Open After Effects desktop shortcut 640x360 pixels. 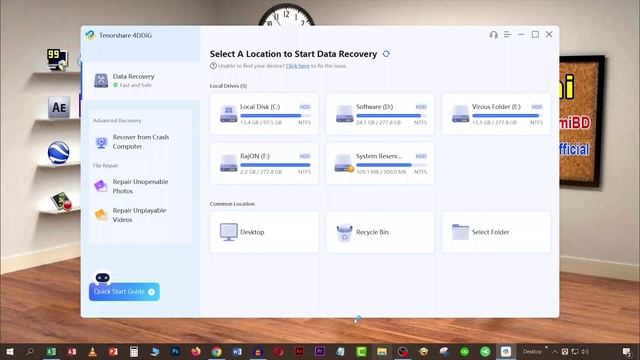pyautogui.click(x=59, y=107)
